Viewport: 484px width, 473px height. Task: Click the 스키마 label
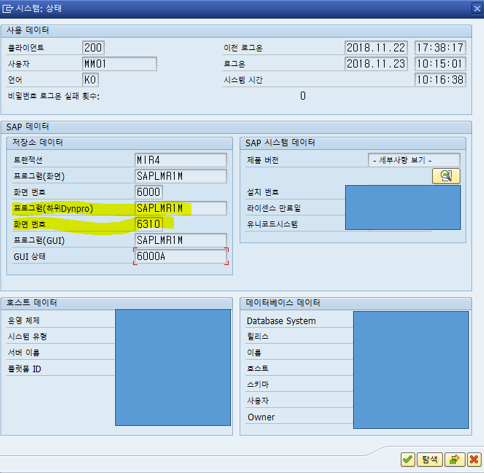257,384
